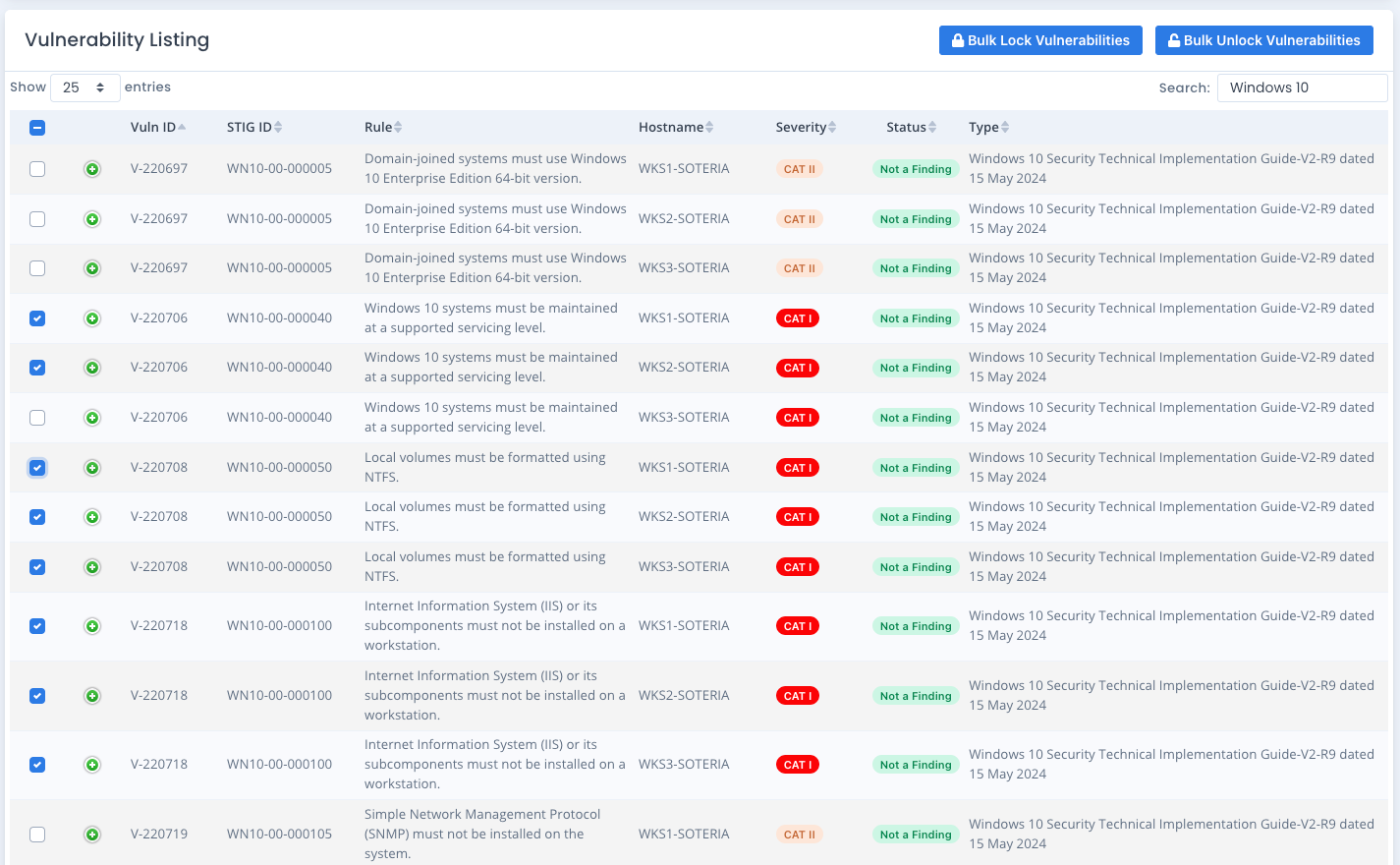Screen dimensions: 1400x865
Task: Click Not a Finding status for V-220708 WKS1-SOTERIA
Action: [916, 468]
